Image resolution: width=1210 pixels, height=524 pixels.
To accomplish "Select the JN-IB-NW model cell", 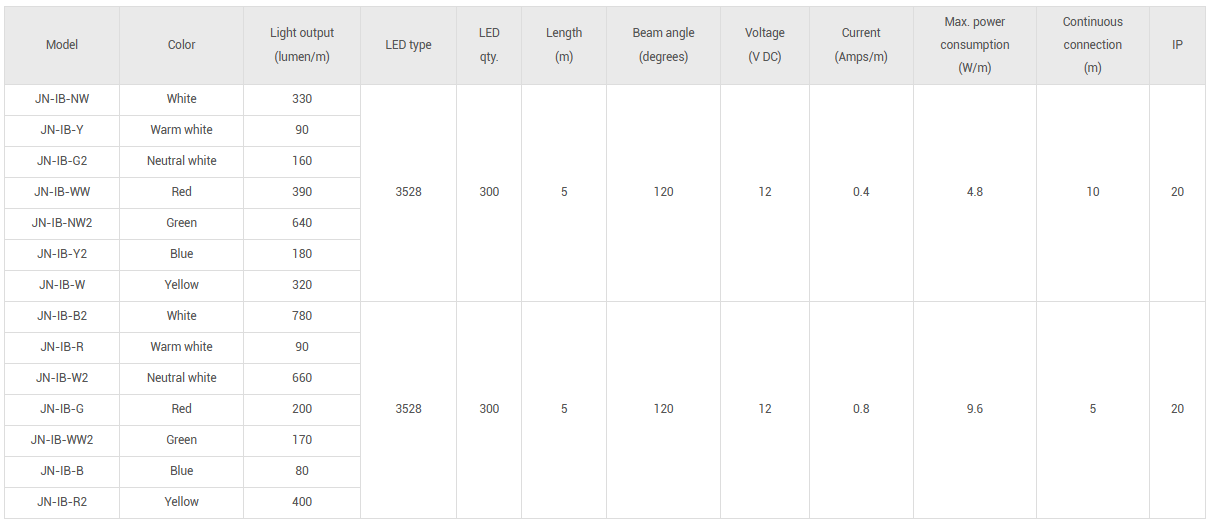I will 62,99.
